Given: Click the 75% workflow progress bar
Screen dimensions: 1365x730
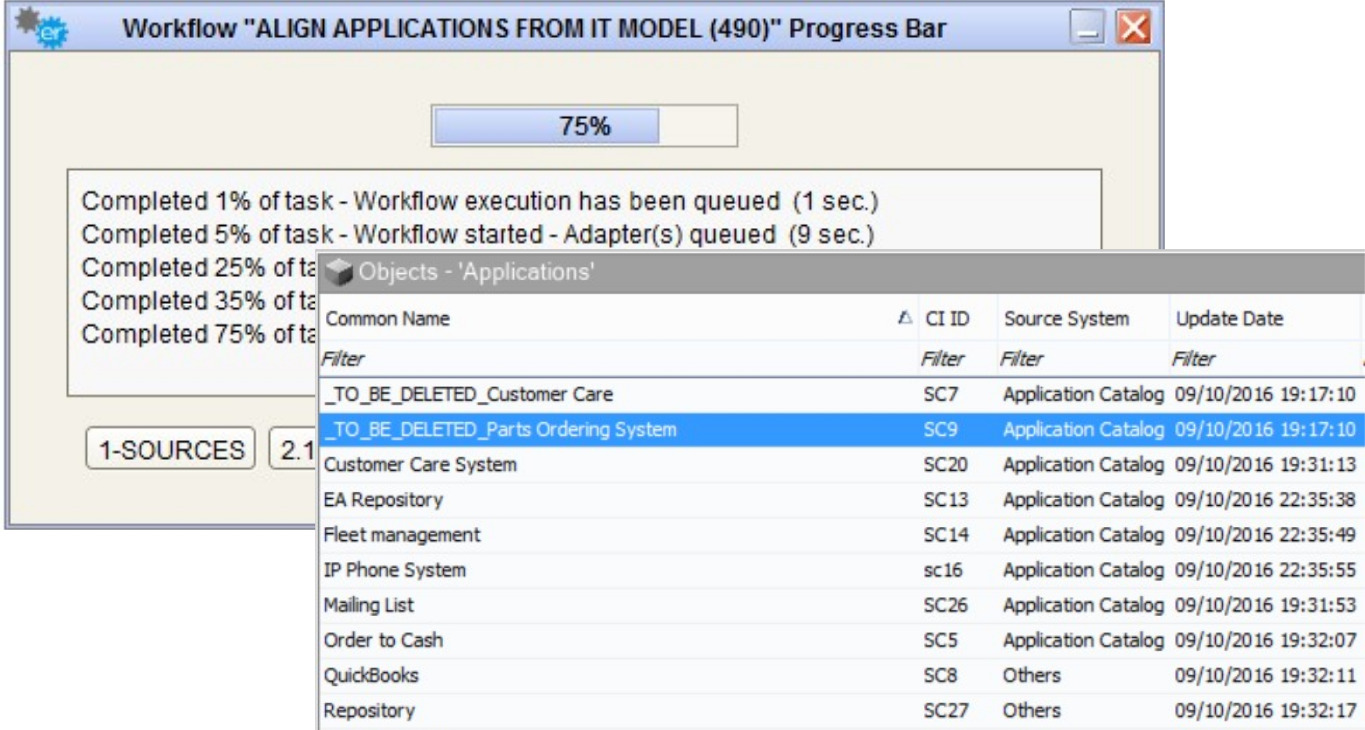Looking at the screenshot, I should click(584, 127).
